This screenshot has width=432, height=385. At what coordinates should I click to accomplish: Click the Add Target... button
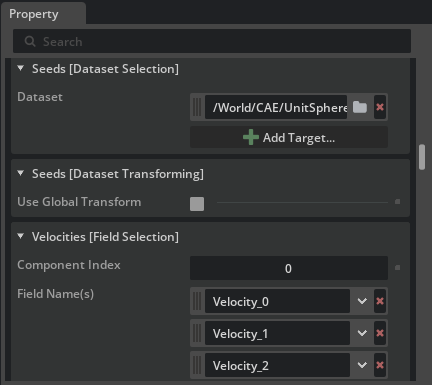[x=289, y=137]
